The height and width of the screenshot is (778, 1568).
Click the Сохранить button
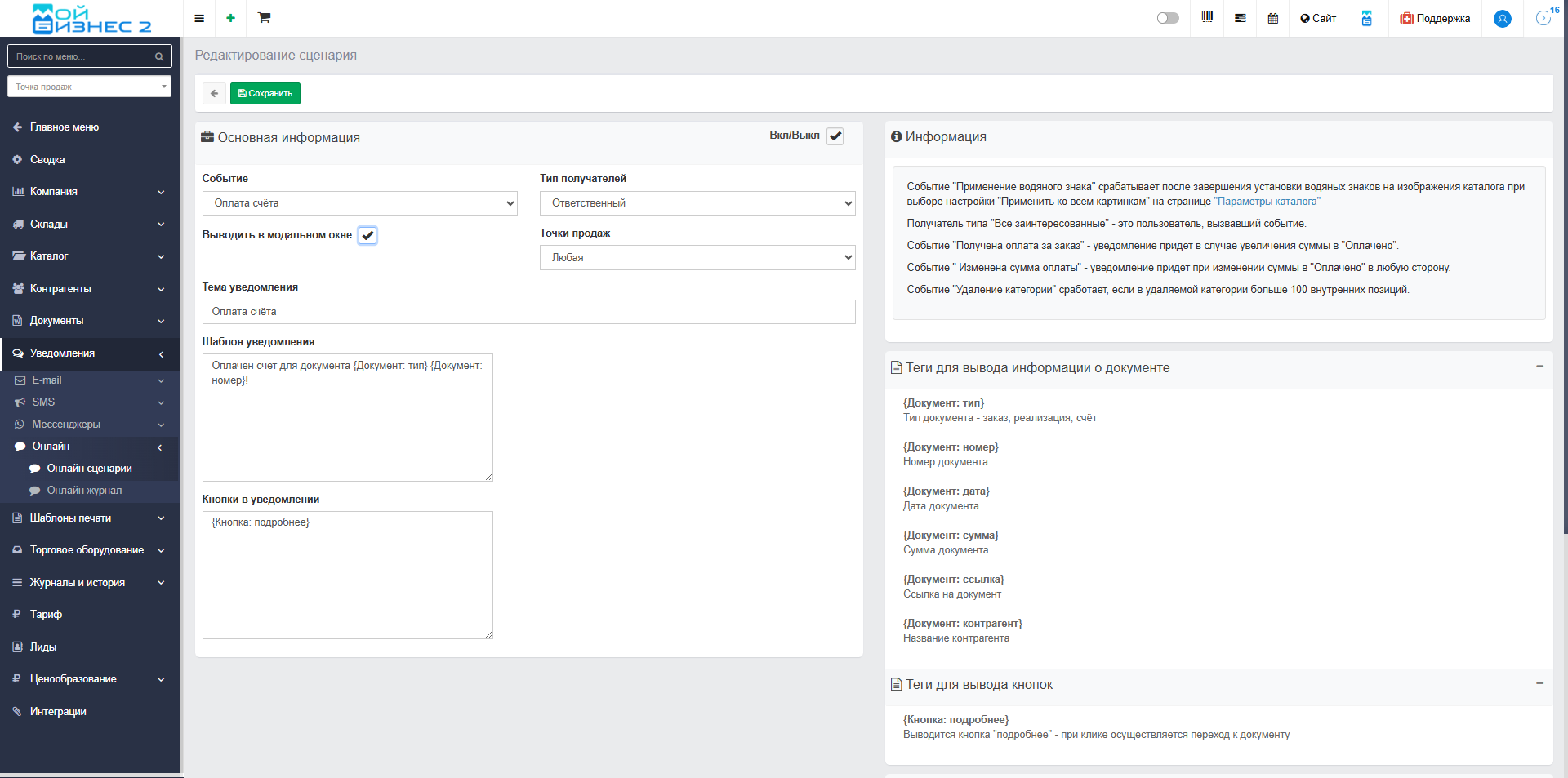coord(265,93)
